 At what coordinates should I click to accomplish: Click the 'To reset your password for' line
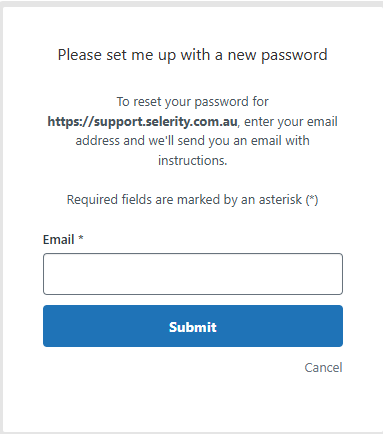(192, 102)
